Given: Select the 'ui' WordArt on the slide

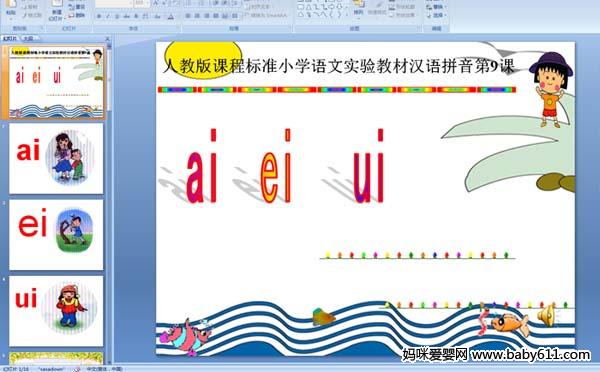Looking at the screenshot, I should [x=368, y=165].
